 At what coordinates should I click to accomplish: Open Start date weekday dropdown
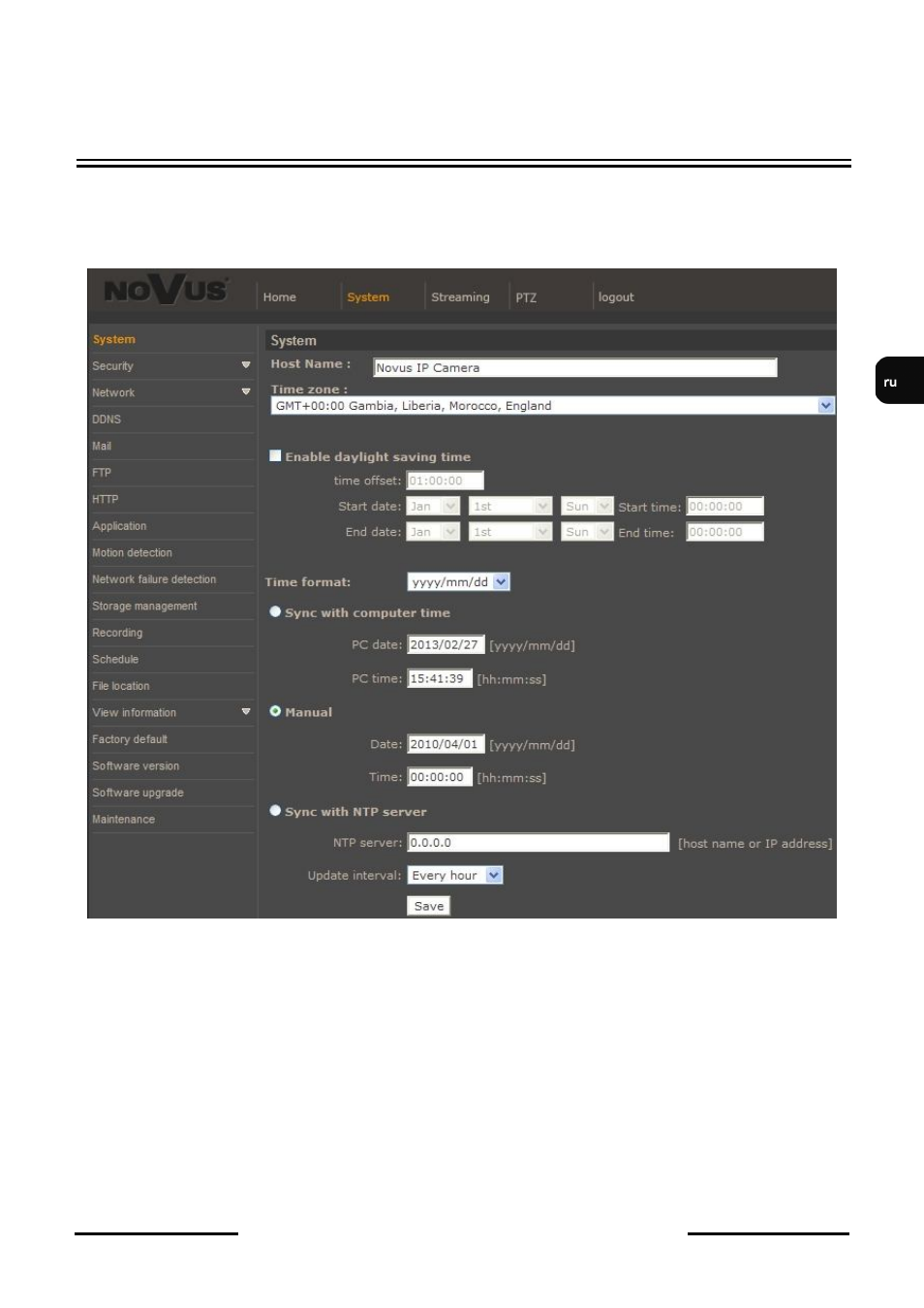point(587,506)
